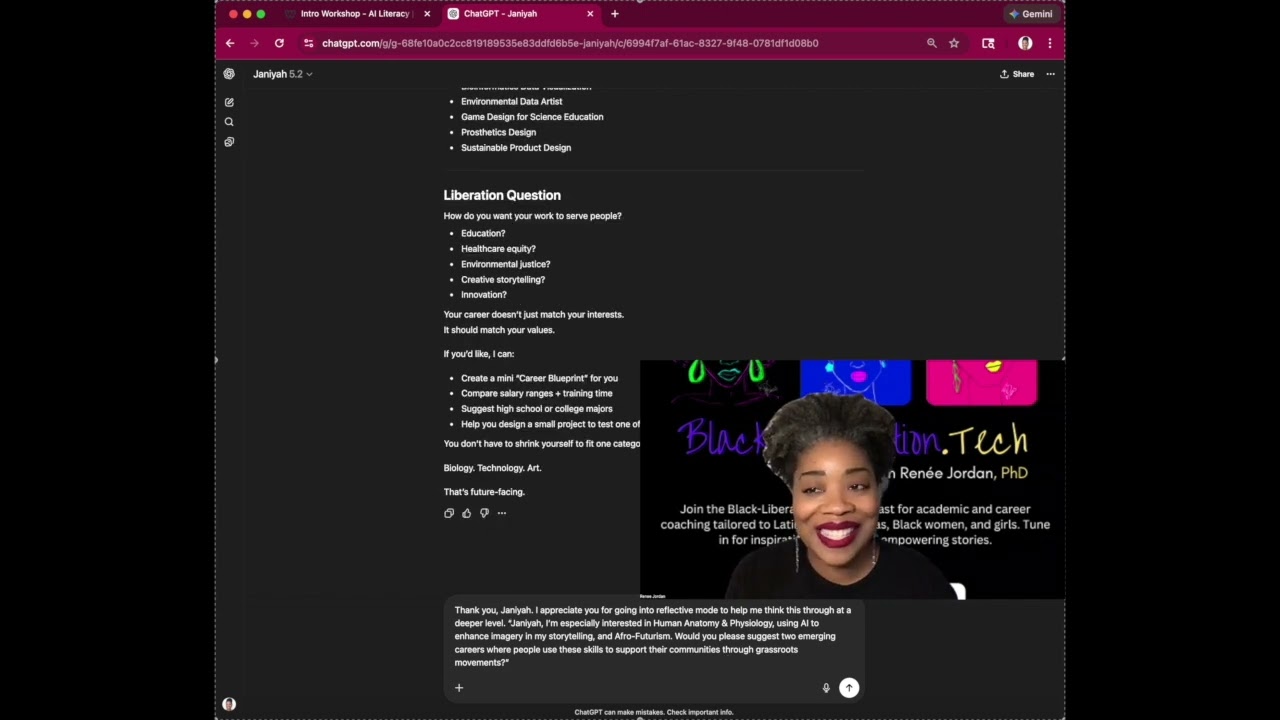Give the response a thumbs down
Screen dimensions: 1280x720
coord(484,513)
